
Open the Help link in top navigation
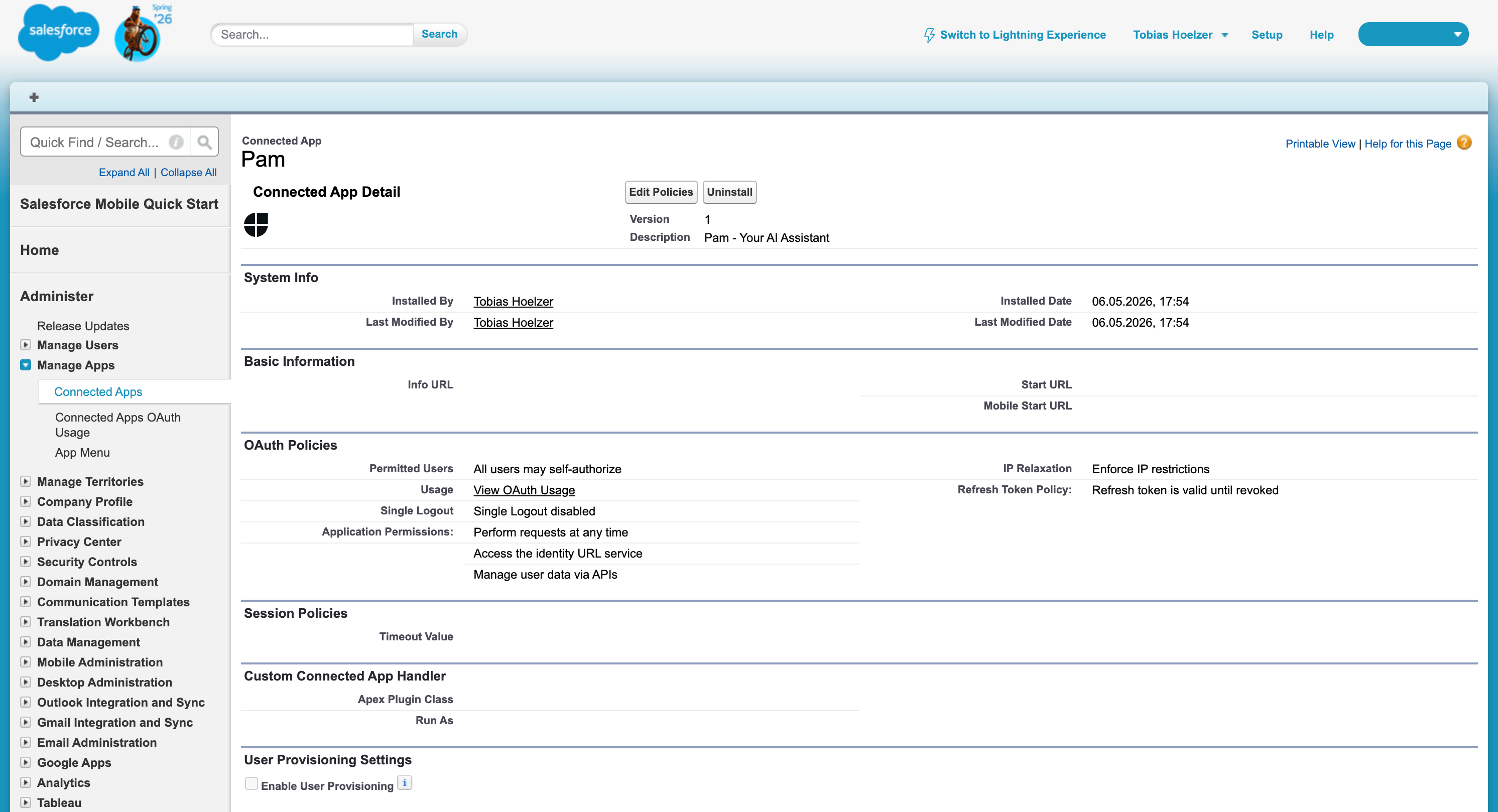point(1321,35)
